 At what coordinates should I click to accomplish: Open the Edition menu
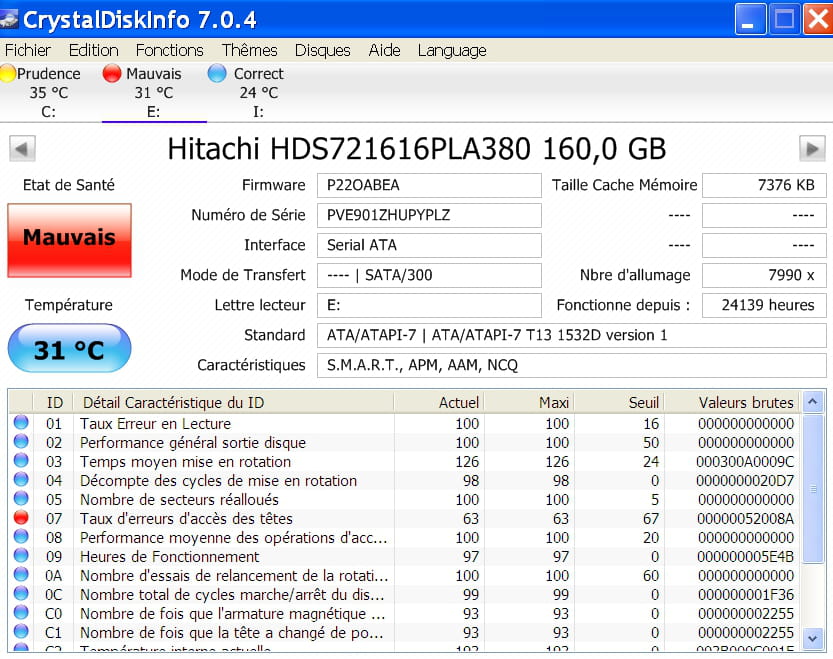pyautogui.click(x=94, y=50)
